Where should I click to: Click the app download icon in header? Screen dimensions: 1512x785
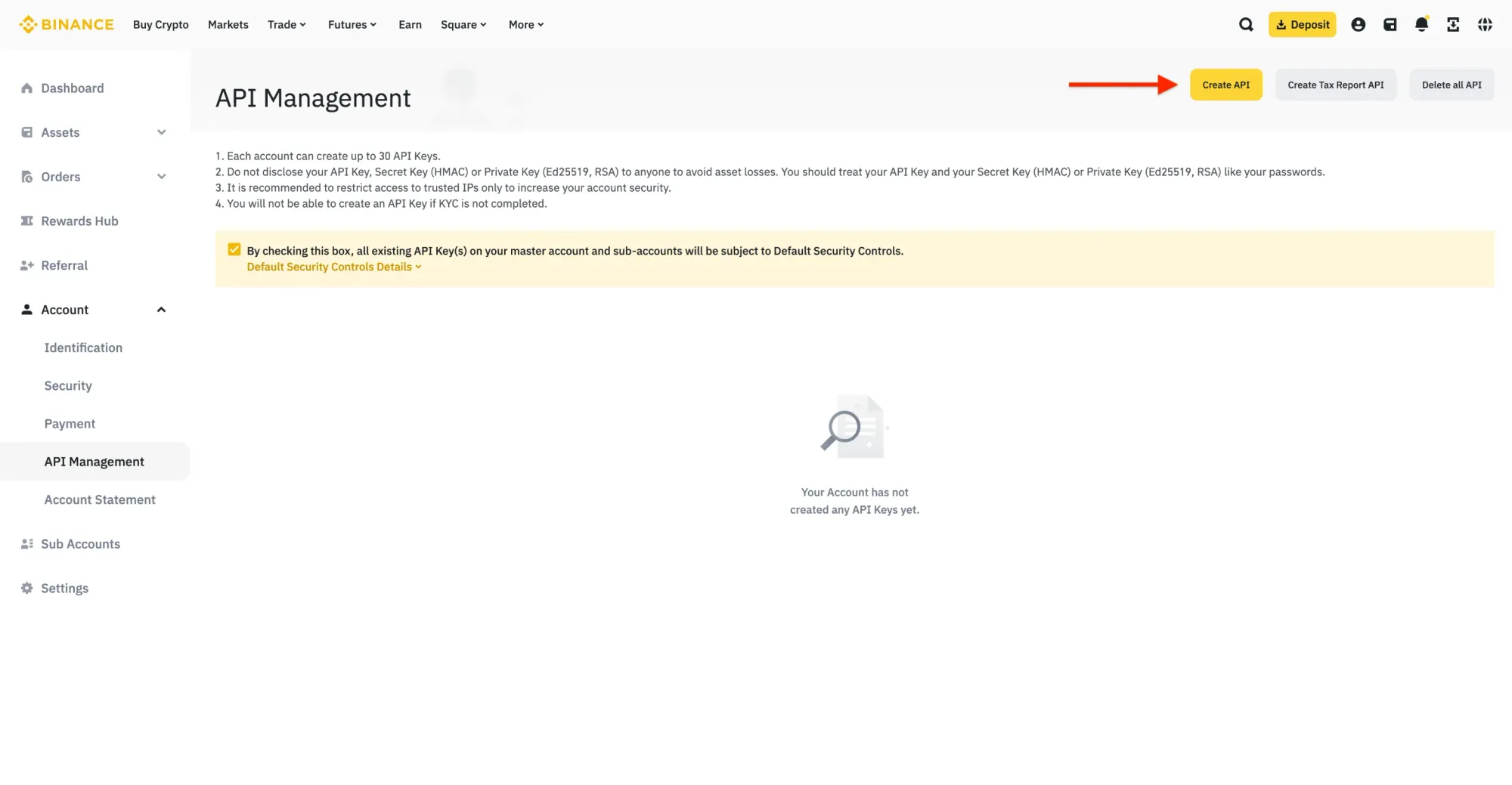coord(1453,25)
